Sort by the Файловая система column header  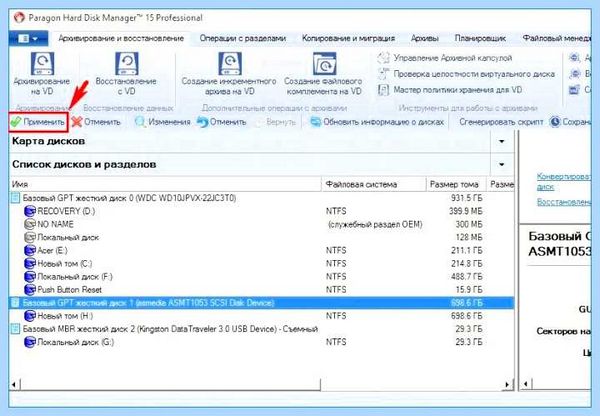click(x=374, y=184)
